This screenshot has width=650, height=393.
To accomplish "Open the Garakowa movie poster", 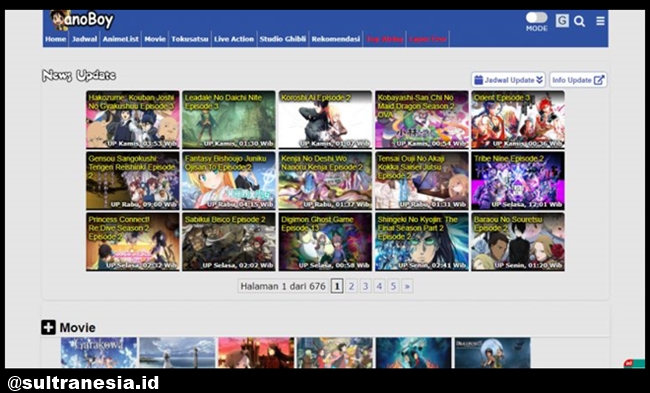I will click(99, 353).
